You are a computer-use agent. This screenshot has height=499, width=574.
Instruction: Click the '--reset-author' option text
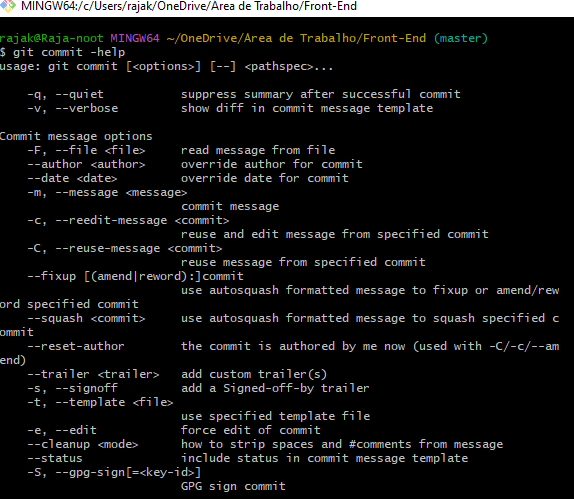pyautogui.click(x=76, y=346)
